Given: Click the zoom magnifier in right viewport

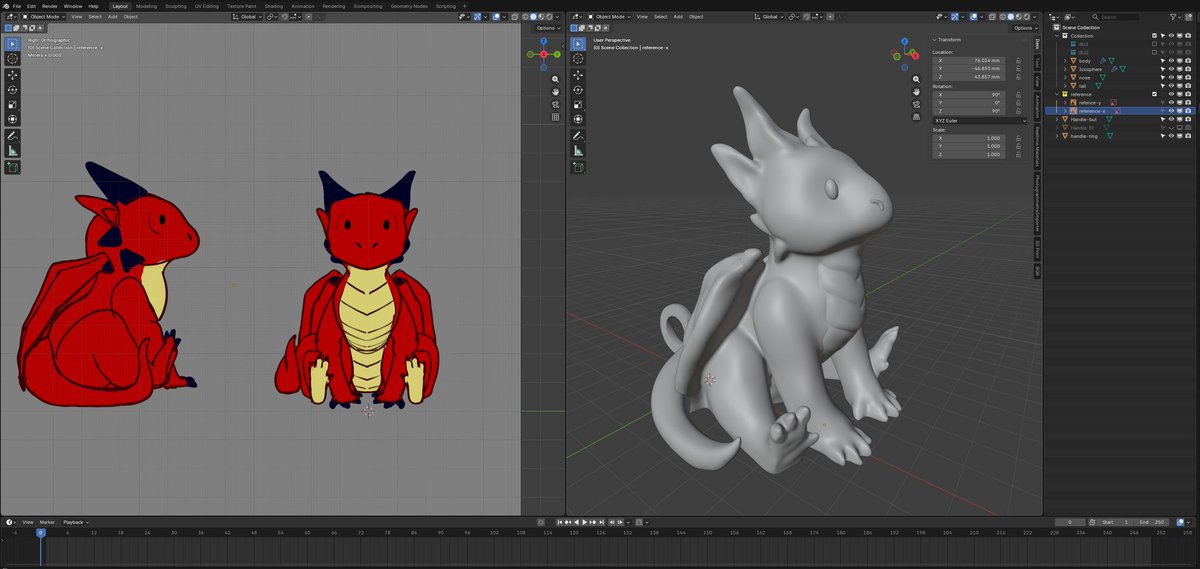Looking at the screenshot, I should coord(916,79).
